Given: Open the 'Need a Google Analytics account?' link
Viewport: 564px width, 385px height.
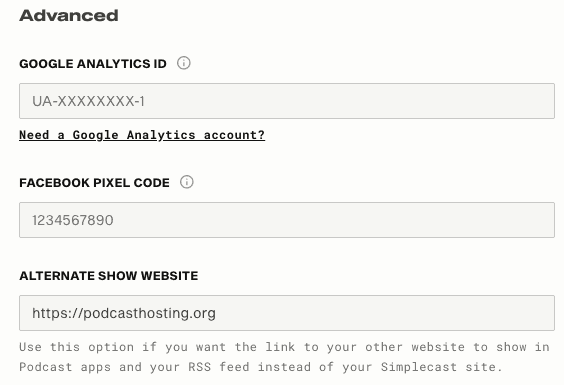Looking at the screenshot, I should pyautogui.click(x=142, y=135).
